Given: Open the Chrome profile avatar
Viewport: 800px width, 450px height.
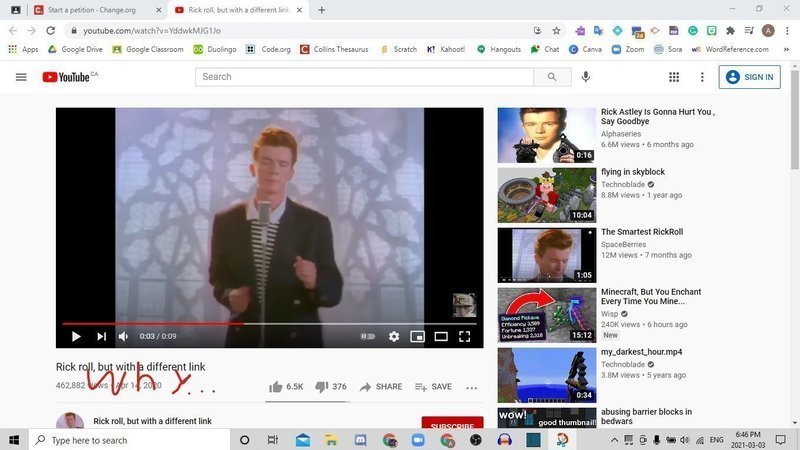Looking at the screenshot, I should pyautogui.click(x=768, y=31).
